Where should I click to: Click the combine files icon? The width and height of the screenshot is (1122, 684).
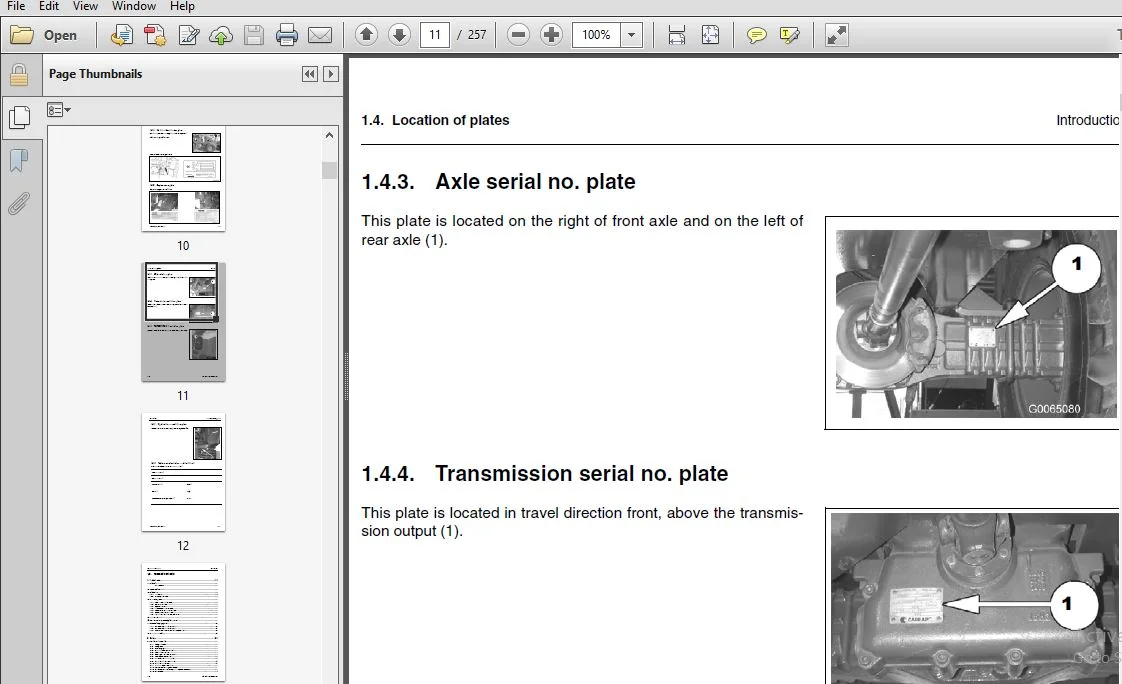coord(155,35)
